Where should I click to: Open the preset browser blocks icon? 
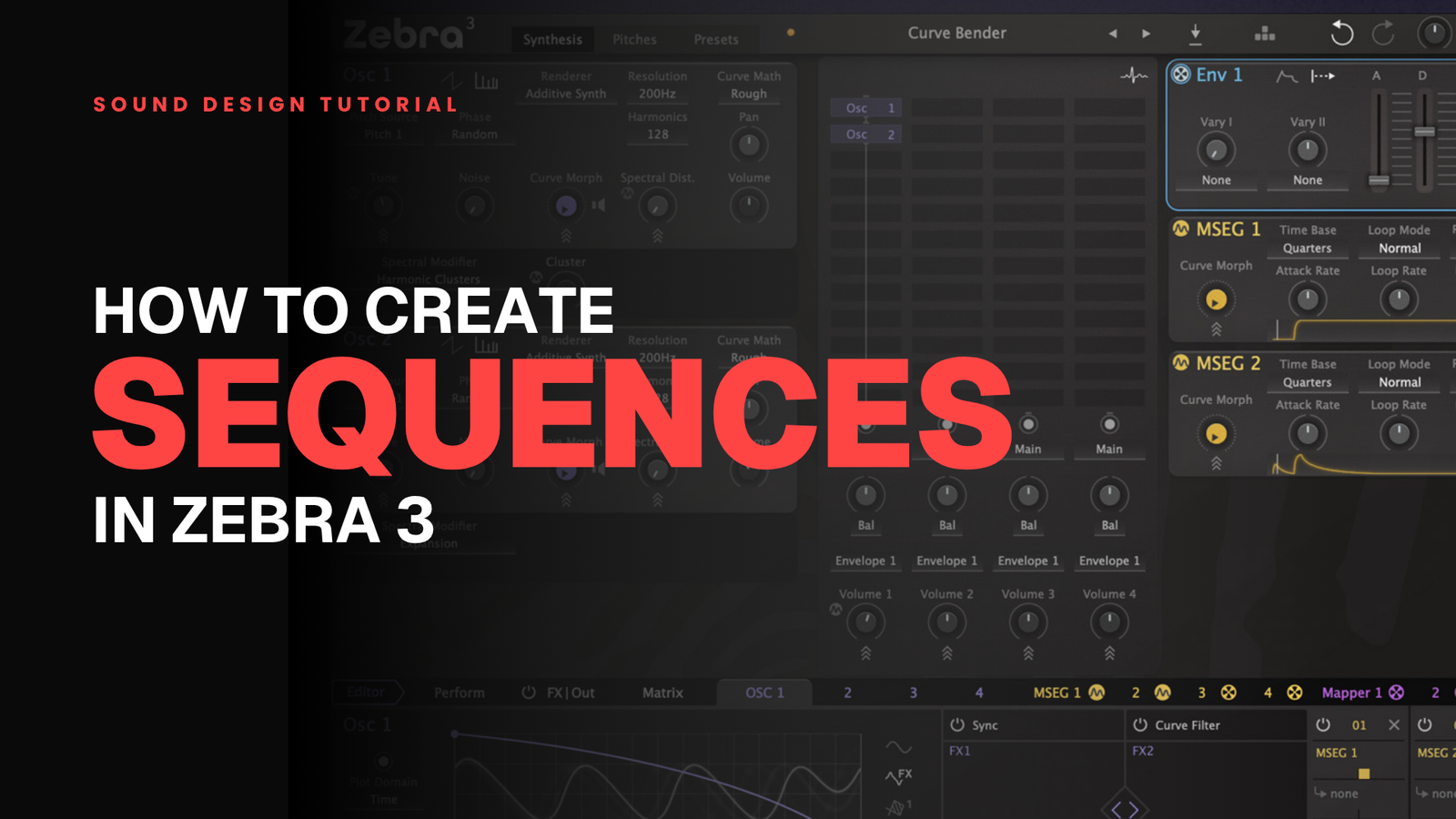coord(1265,35)
